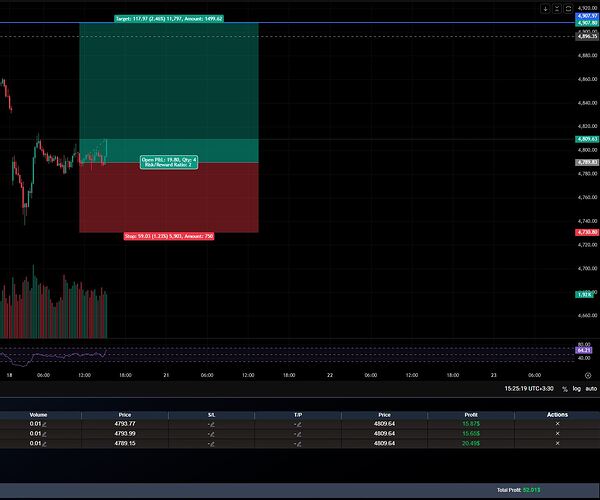
Task: Click the time axis label 22
Action: 330,375
